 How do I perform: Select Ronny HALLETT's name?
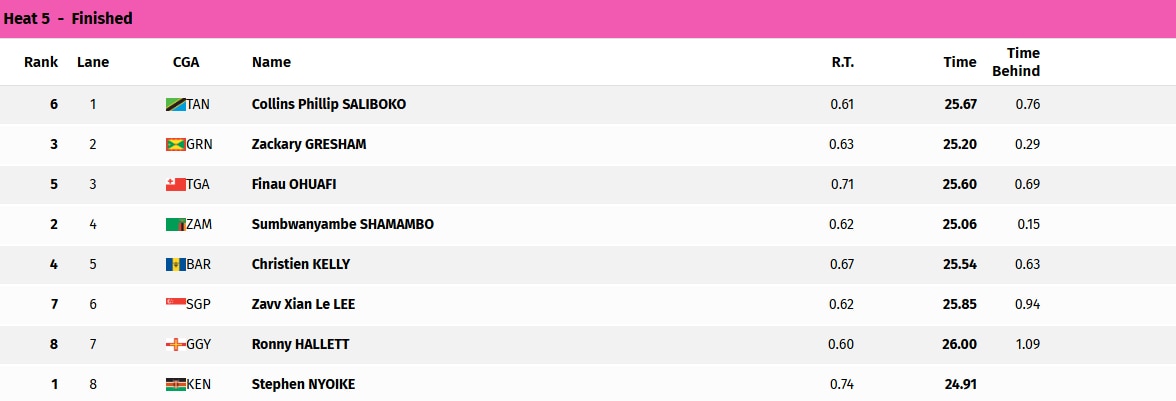click(301, 345)
